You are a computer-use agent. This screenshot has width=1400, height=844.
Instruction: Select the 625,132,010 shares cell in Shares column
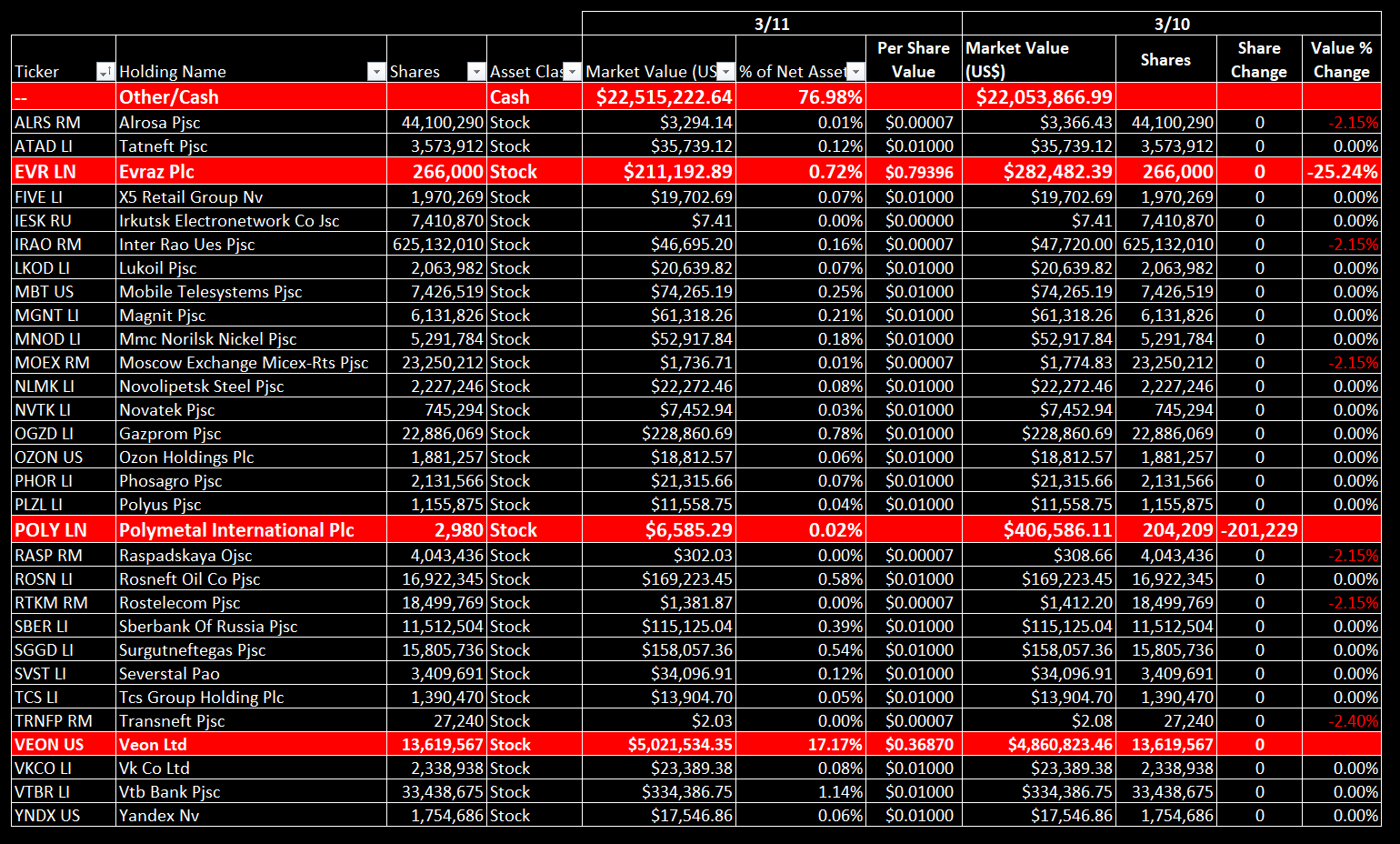tap(437, 245)
